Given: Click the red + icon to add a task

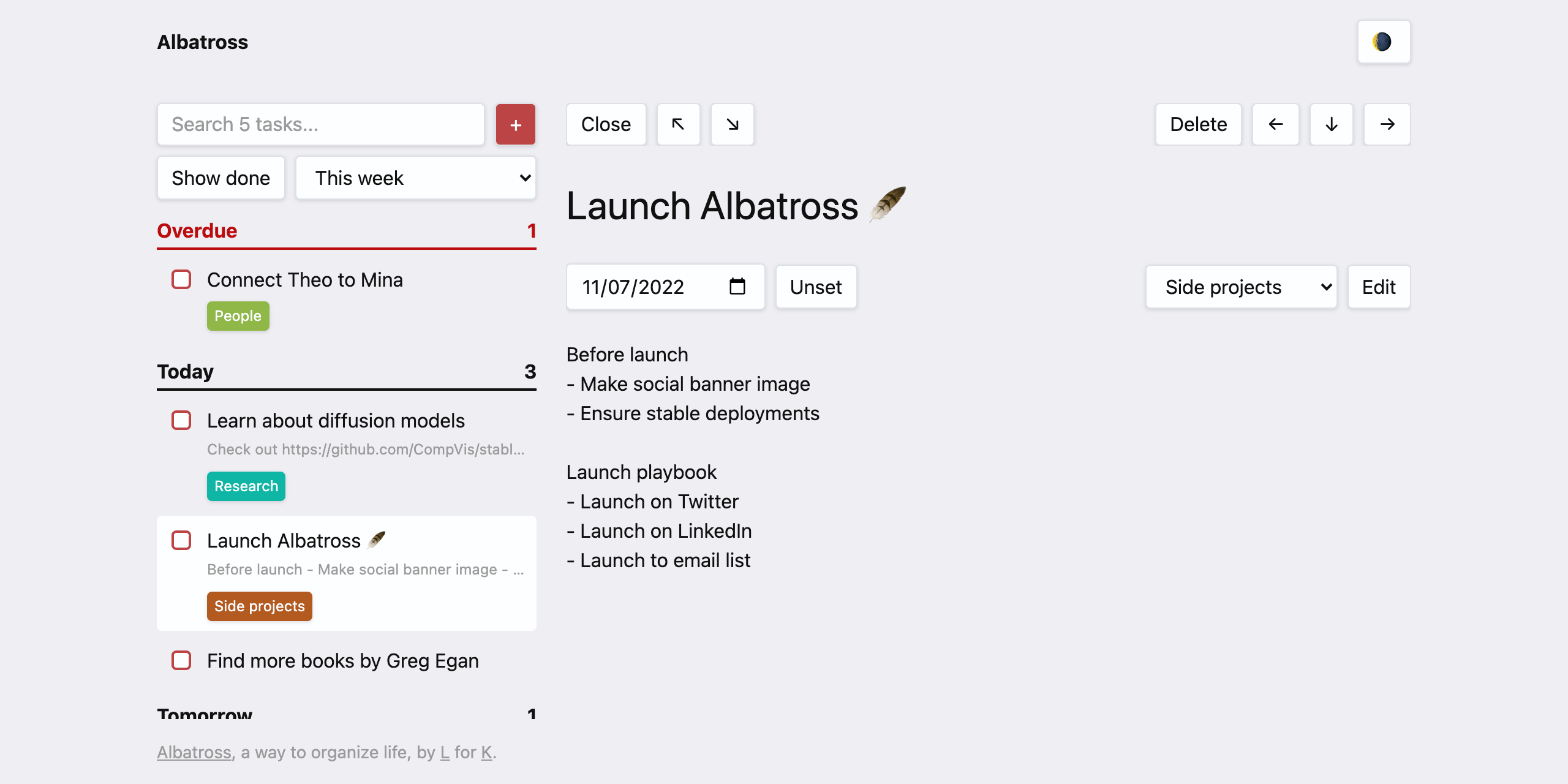Looking at the screenshot, I should 515,124.
